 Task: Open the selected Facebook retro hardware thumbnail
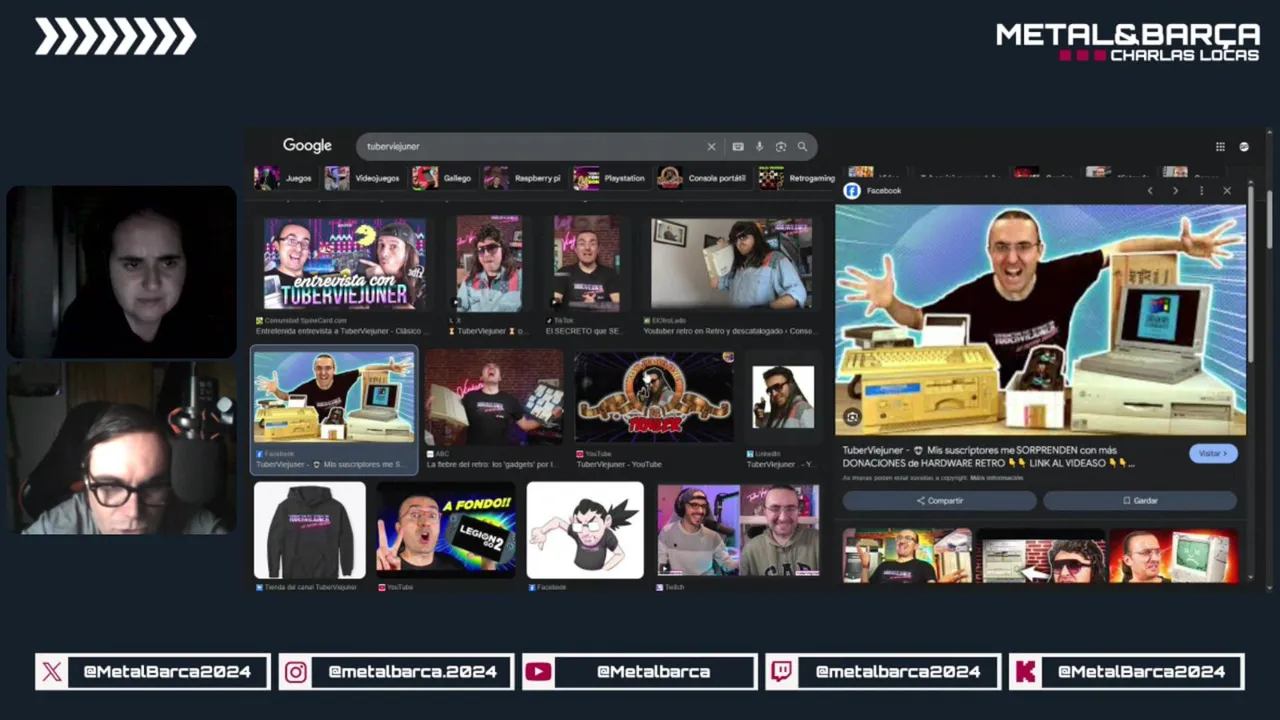334,397
